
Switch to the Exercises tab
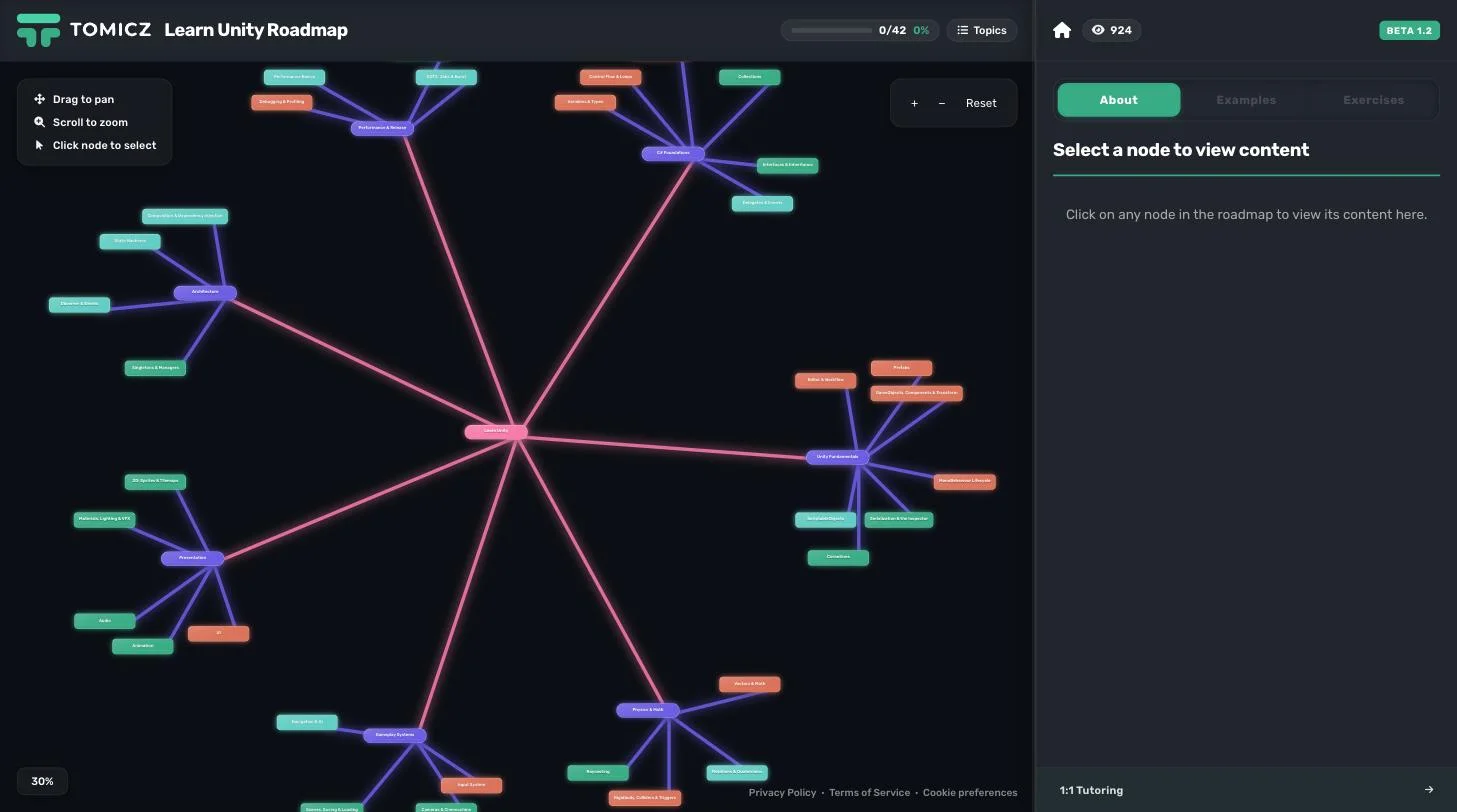[1373, 100]
